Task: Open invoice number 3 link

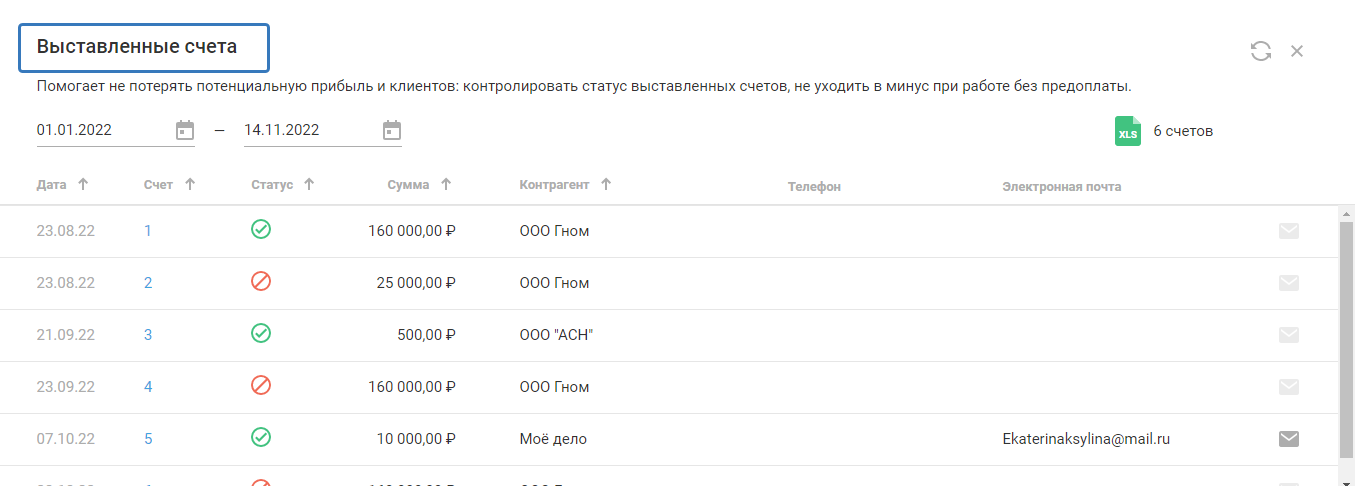Action: point(148,335)
